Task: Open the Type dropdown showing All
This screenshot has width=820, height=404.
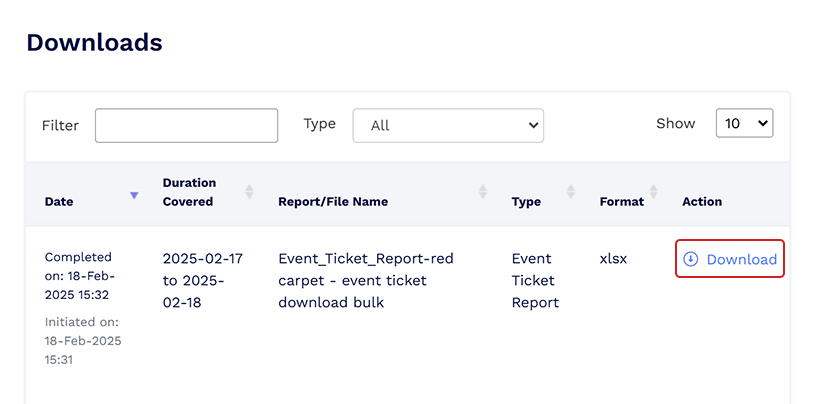Action: click(x=448, y=125)
